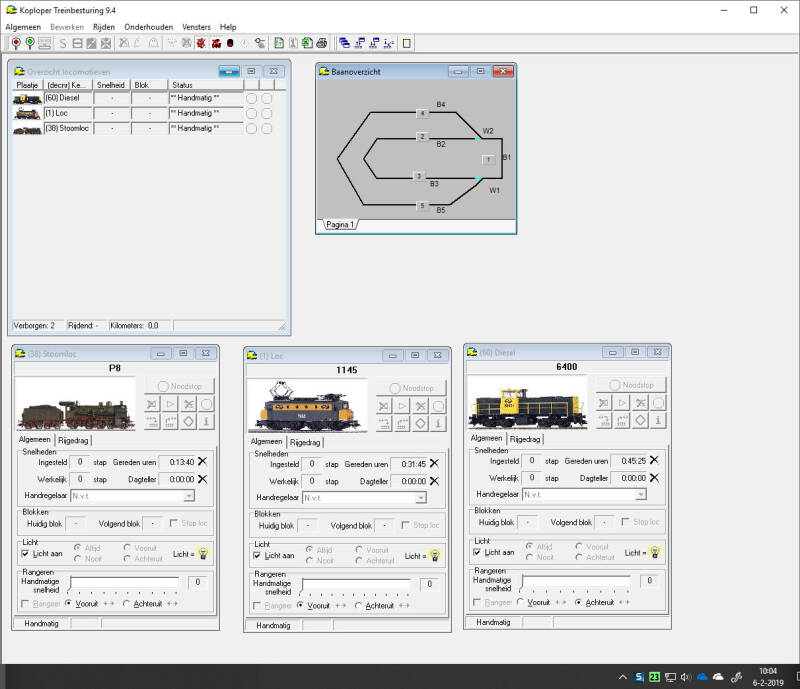Select Vooruit radio in the Diesel window
Image resolution: width=800 pixels, height=689 pixels.
point(520,602)
